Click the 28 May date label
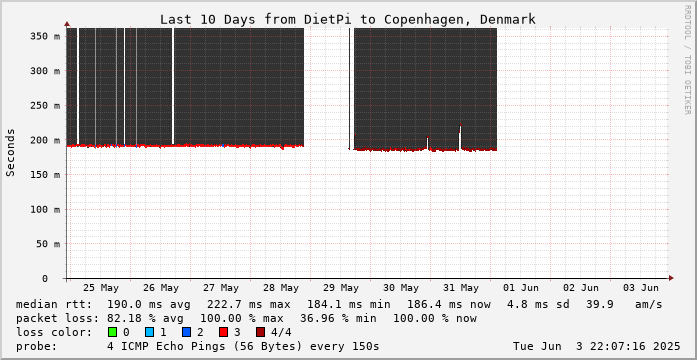Screen dimensions: 697x360 (x=281, y=288)
